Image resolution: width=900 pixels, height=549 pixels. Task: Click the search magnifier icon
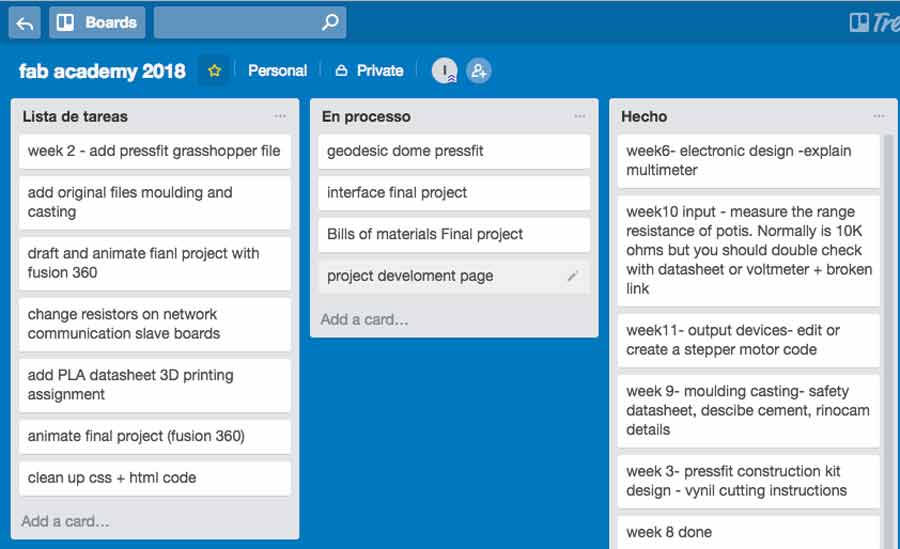point(330,22)
